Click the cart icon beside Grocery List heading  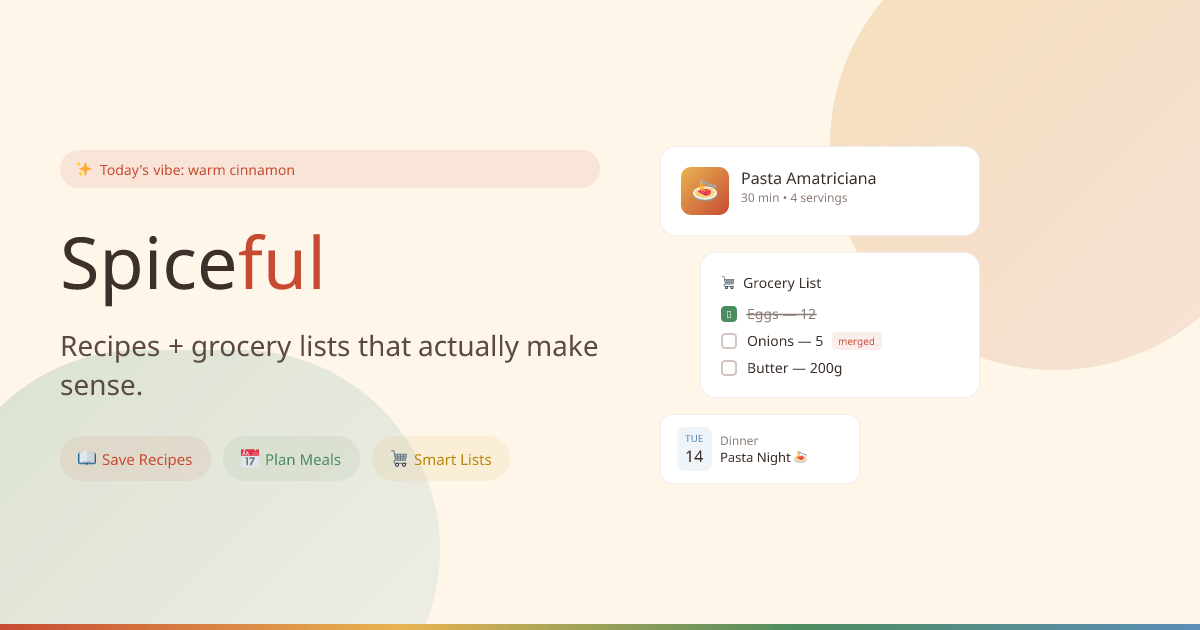tap(726, 283)
